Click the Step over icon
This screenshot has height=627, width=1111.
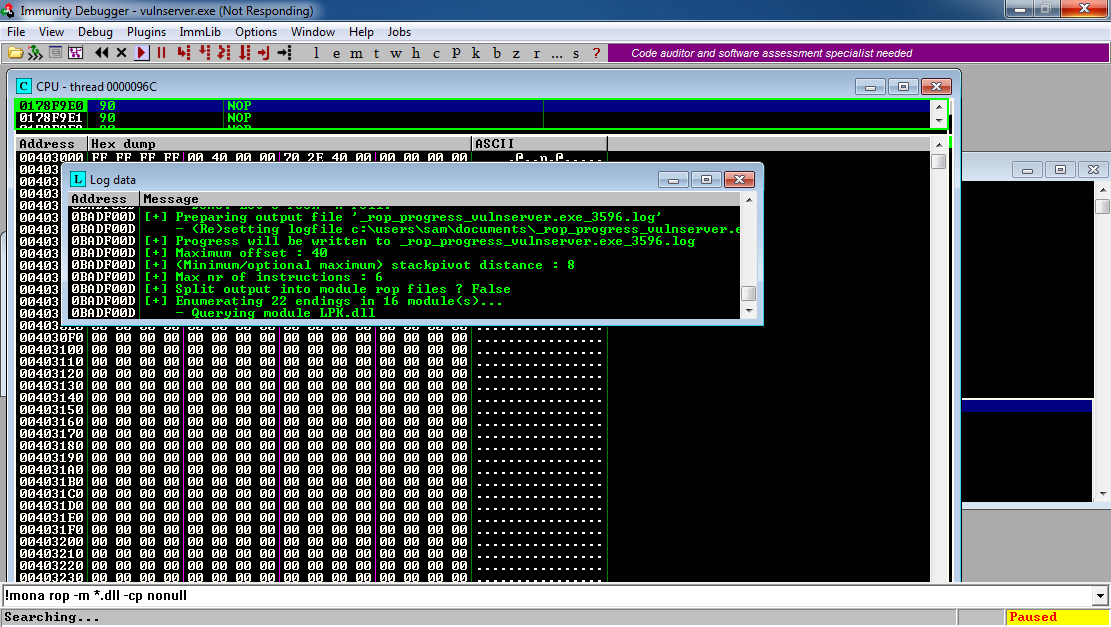(x=205, y=53)
